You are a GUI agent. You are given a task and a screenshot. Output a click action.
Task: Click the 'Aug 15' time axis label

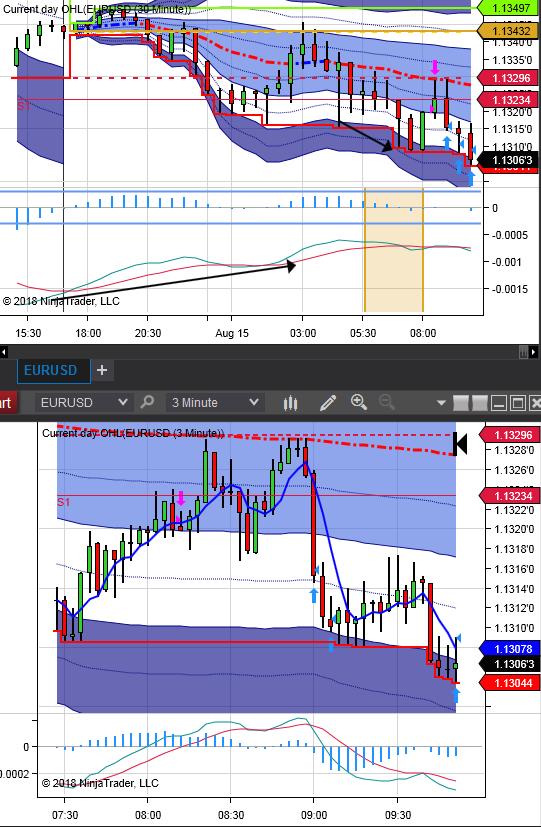click(231, 333)
